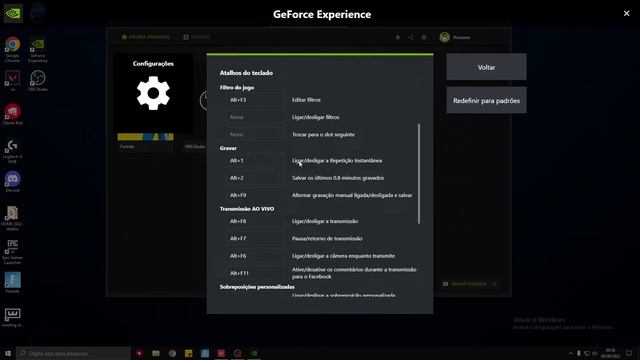Screen dimensions: 640x360
Task: Open Fortnite desktop shortcut
Action: (x=12, y=282)
